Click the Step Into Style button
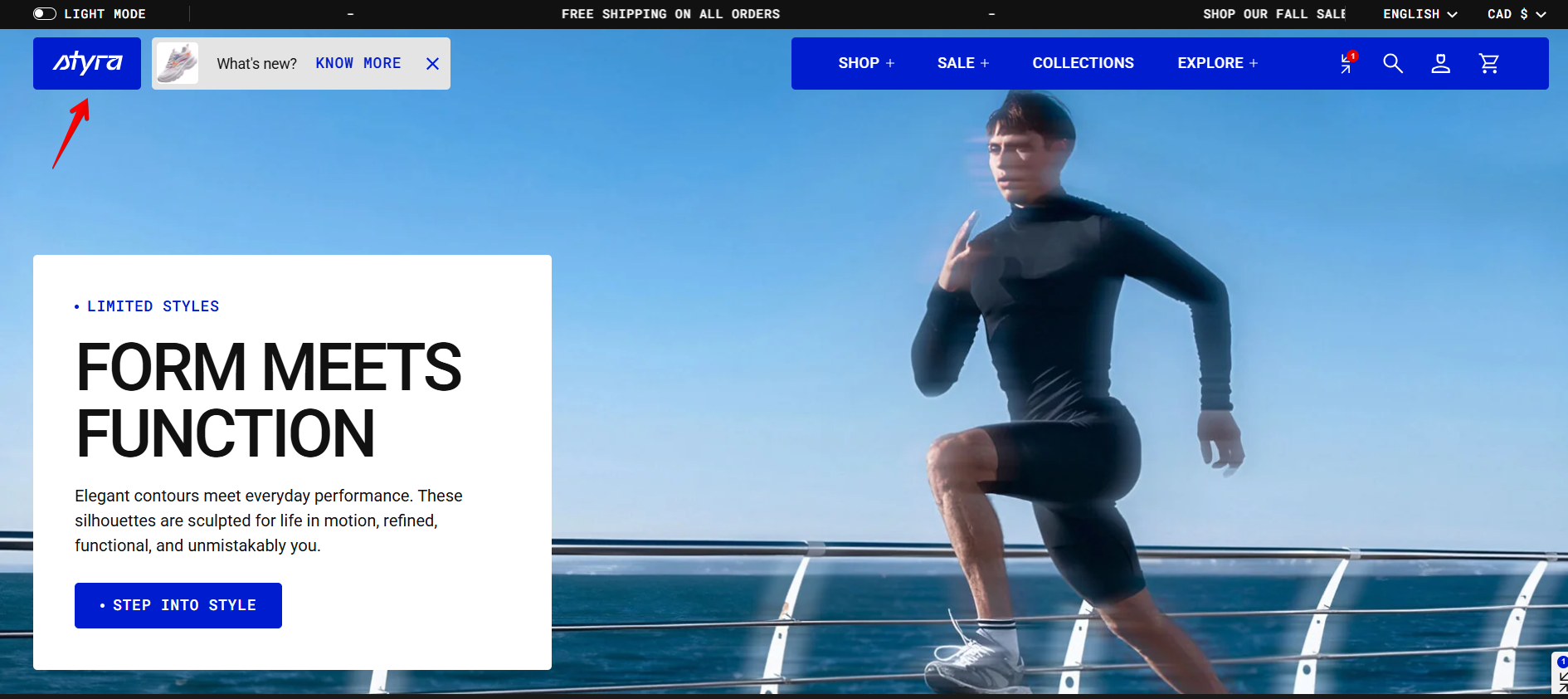This screenshot has height=699, width=1568. (x=178, y=605)
